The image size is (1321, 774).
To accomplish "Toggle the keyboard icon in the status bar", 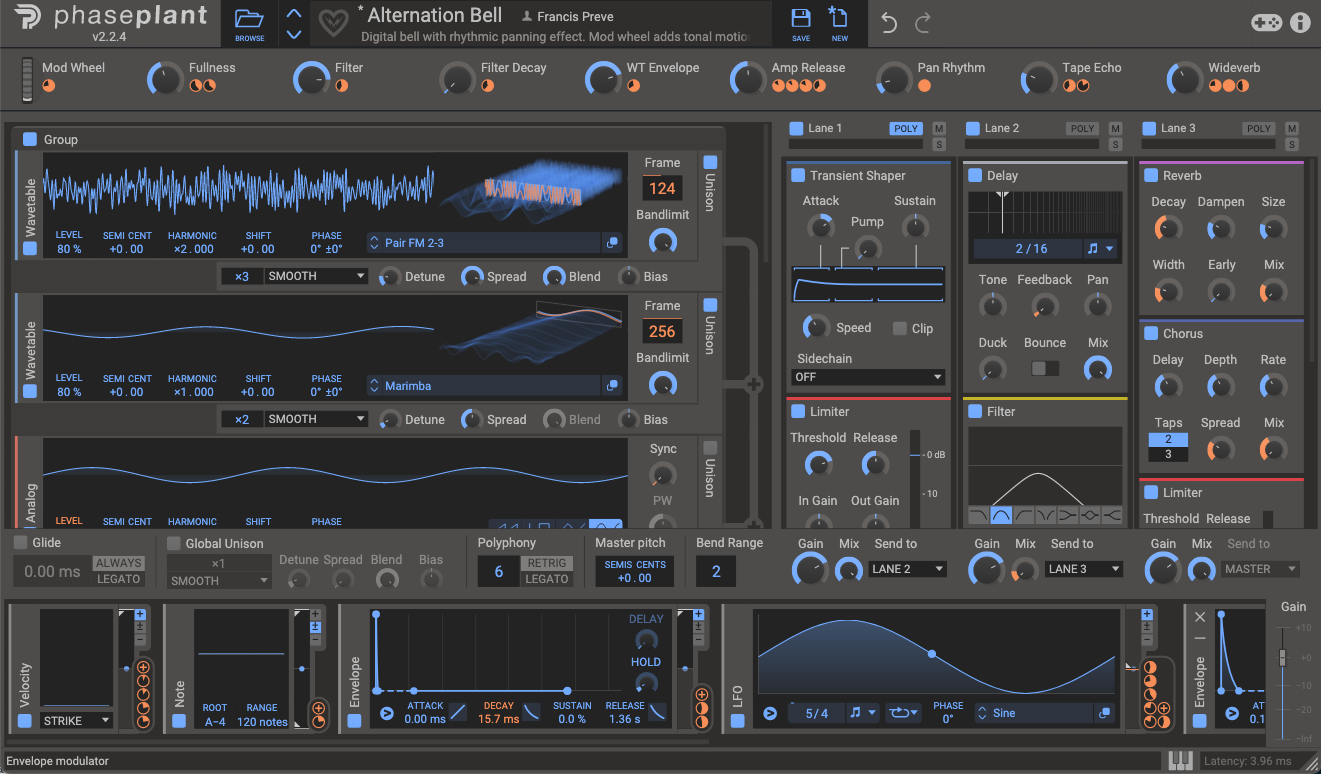I will tap(1182, 761).
